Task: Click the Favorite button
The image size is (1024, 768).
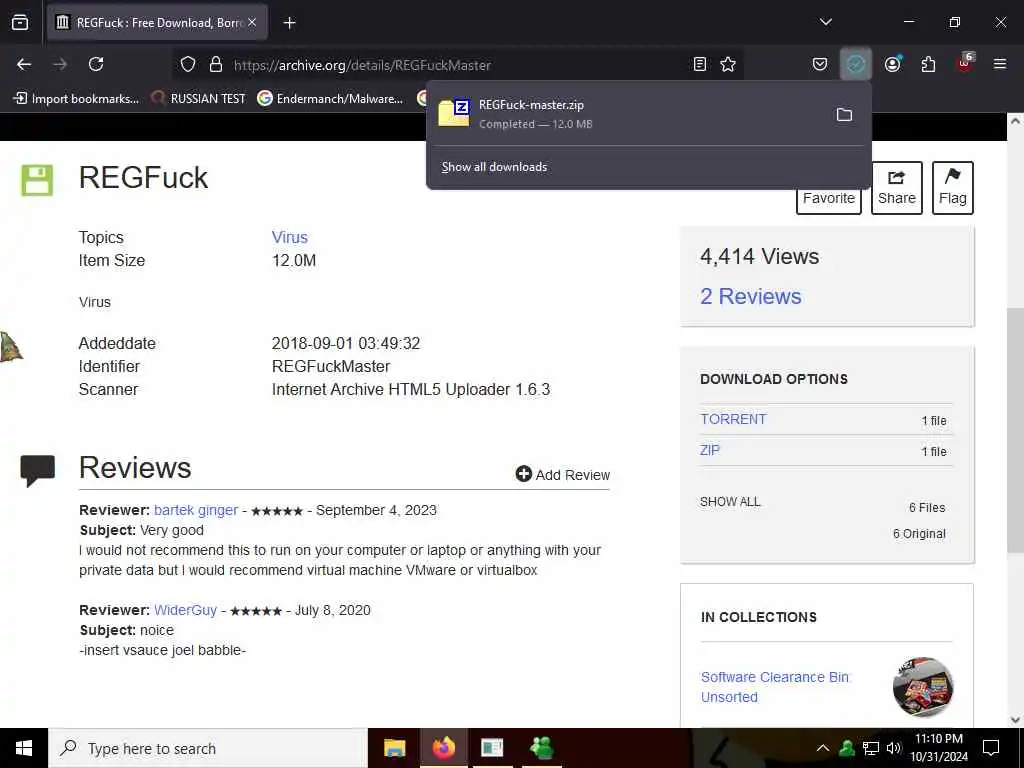Action: [x=829, y=198]
